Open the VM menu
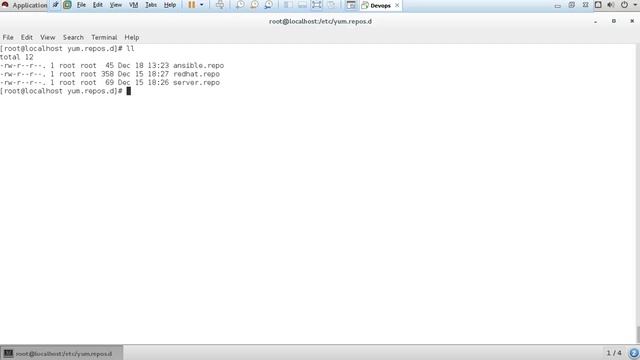 [x=133, y=5]
